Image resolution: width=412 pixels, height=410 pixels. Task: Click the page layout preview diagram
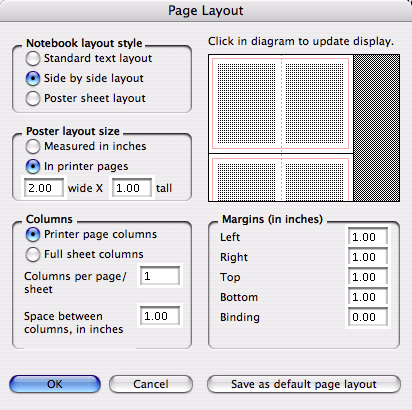[x=304, y=128]
